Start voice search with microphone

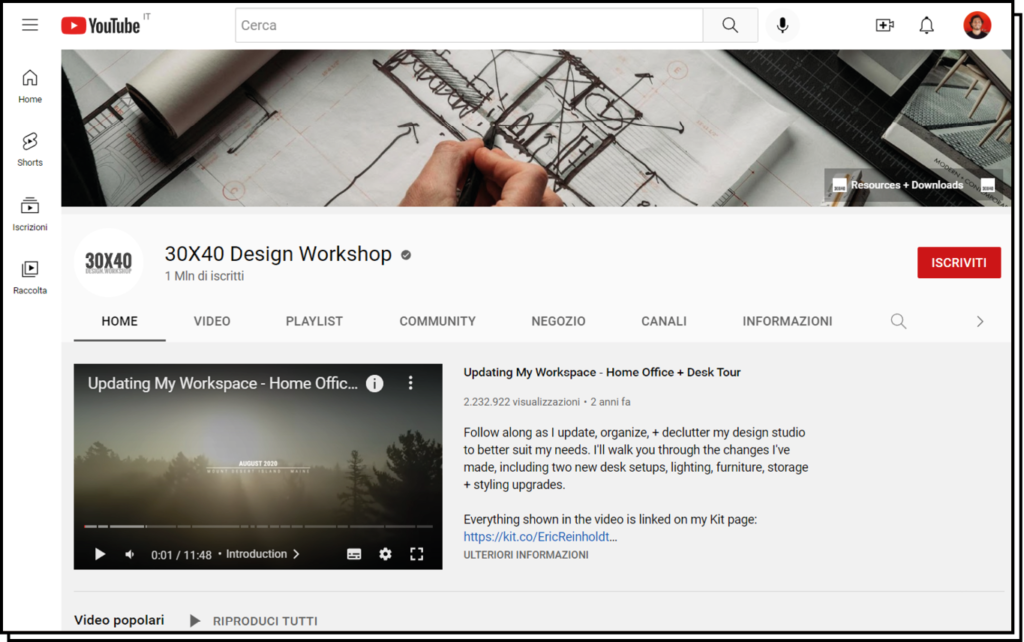coord(782,26)
